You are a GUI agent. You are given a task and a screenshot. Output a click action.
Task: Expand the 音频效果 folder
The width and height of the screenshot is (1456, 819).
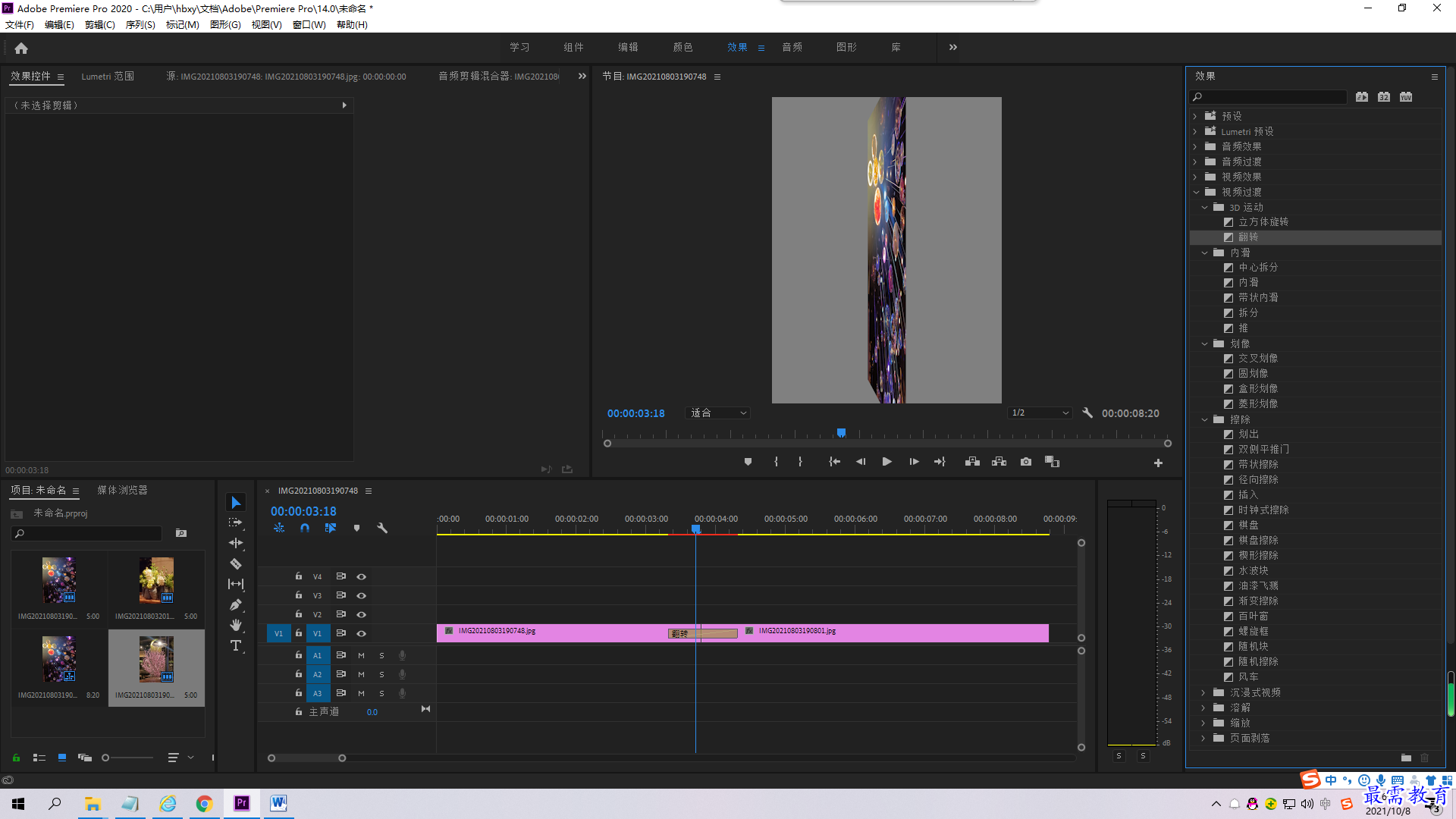coord(1196,146)
